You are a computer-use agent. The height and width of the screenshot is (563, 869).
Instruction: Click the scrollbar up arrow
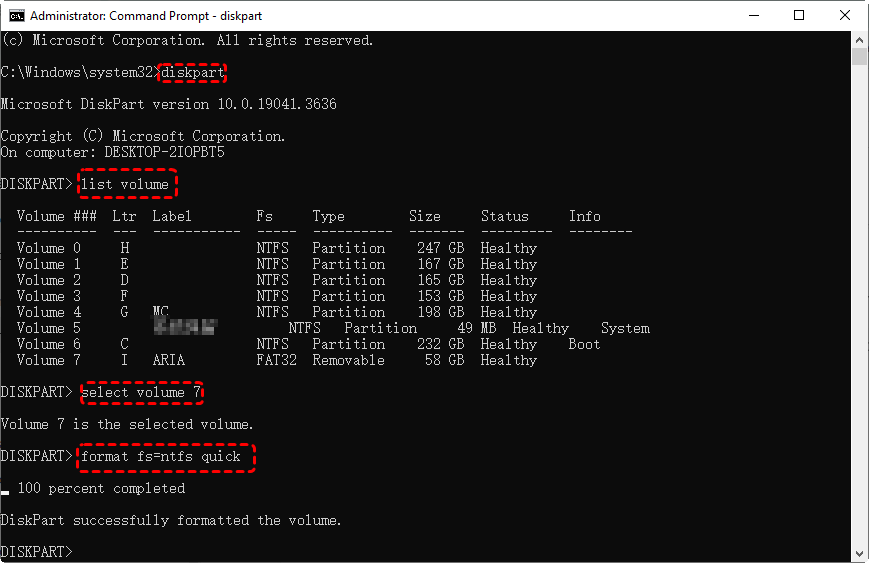[860, 39]
